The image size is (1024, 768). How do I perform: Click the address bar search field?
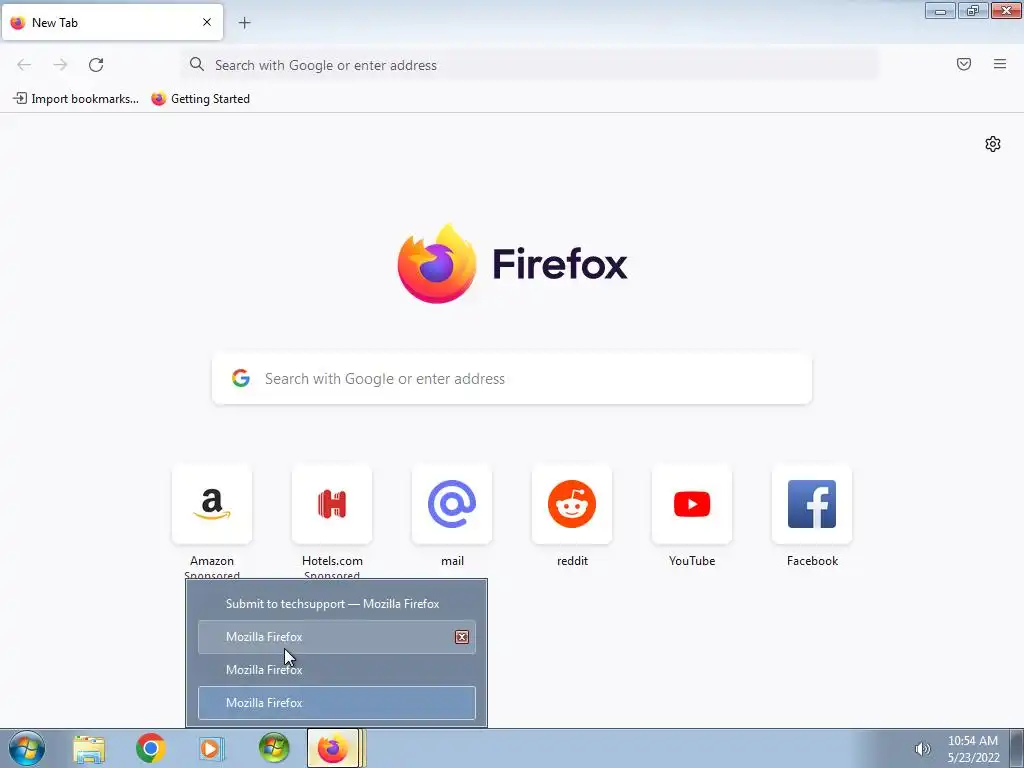pos(530,65)
